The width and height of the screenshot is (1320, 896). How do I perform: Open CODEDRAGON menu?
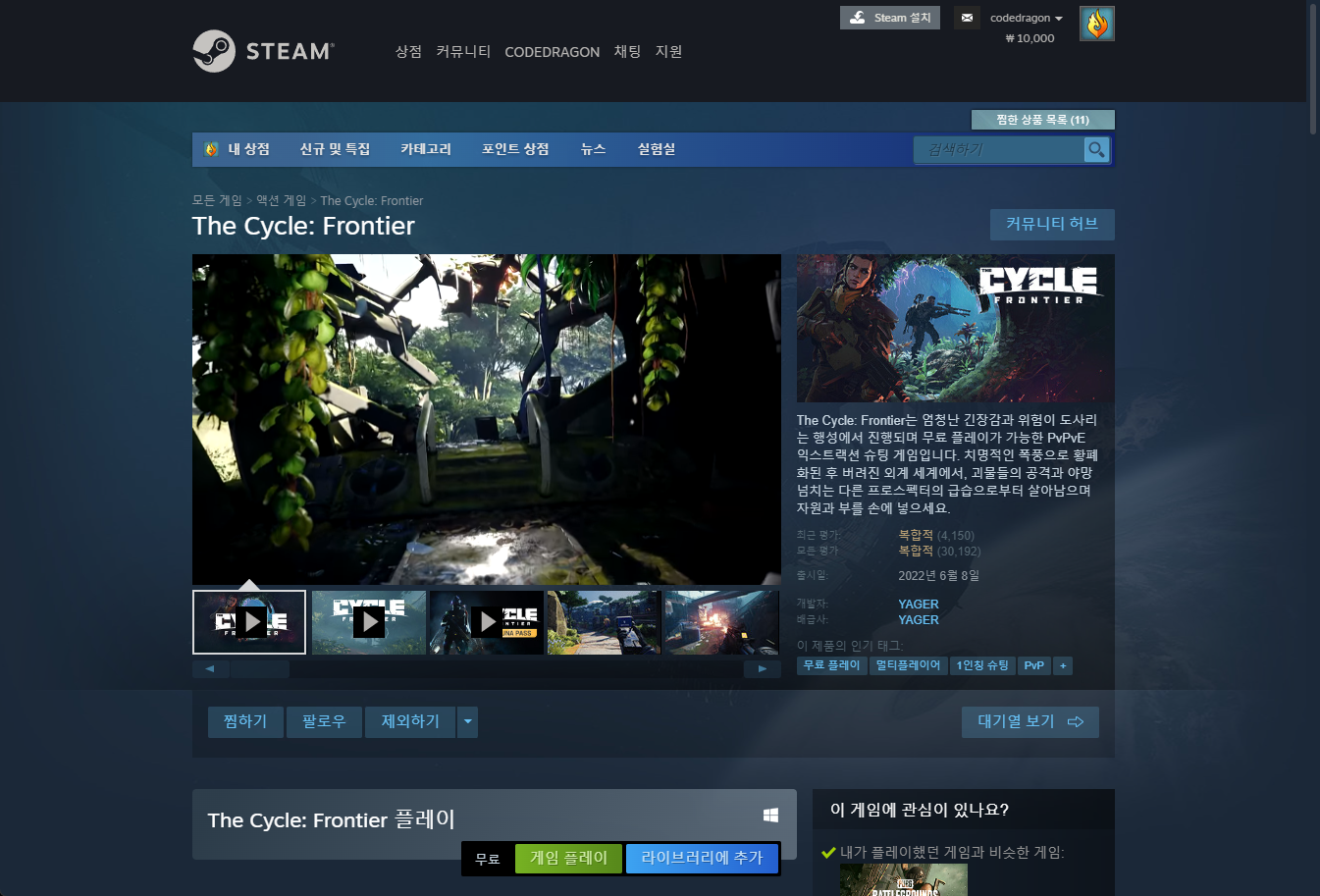click(552, 52)
